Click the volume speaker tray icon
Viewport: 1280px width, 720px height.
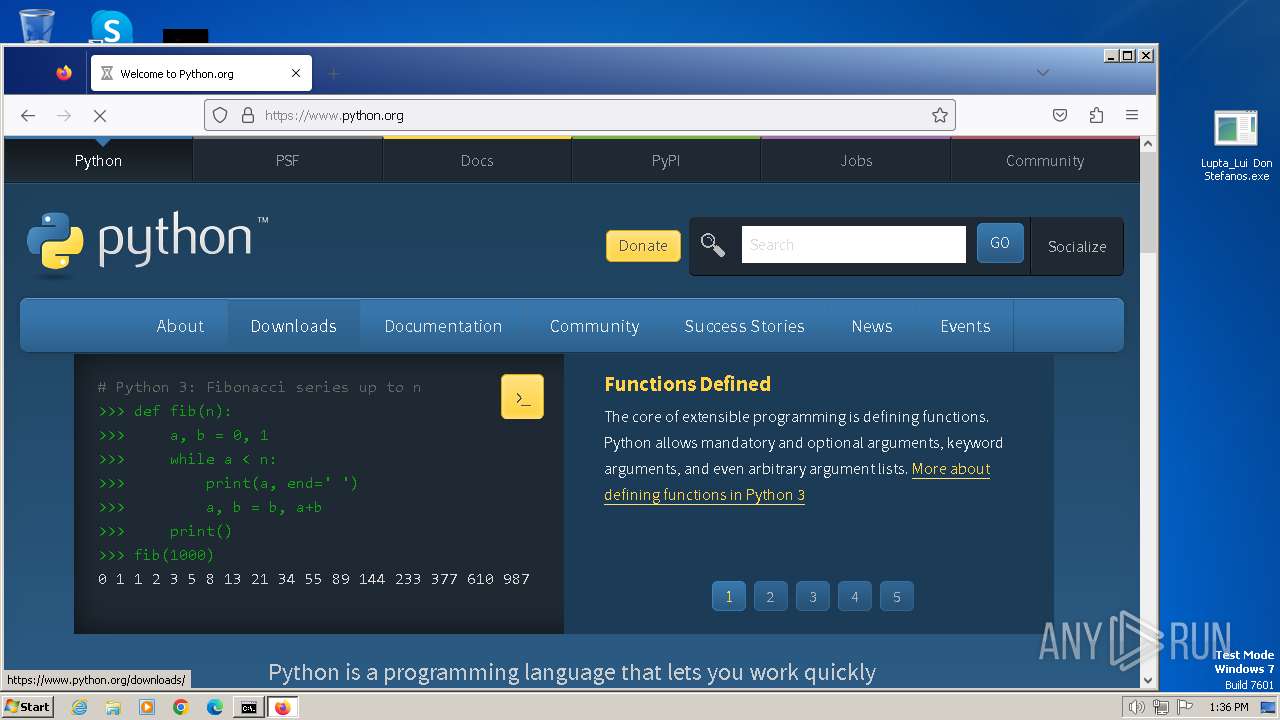pos(1136,707)
